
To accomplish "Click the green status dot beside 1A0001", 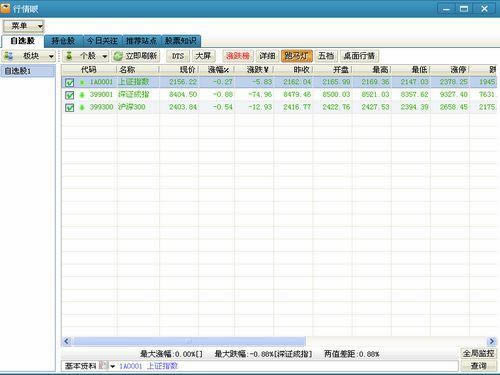I will [82, 82].
